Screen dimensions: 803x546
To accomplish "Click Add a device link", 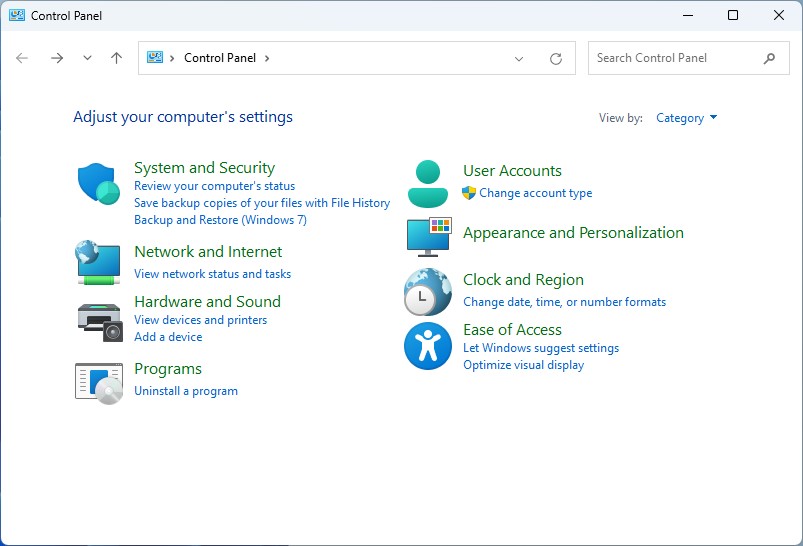I will [168, 337].
